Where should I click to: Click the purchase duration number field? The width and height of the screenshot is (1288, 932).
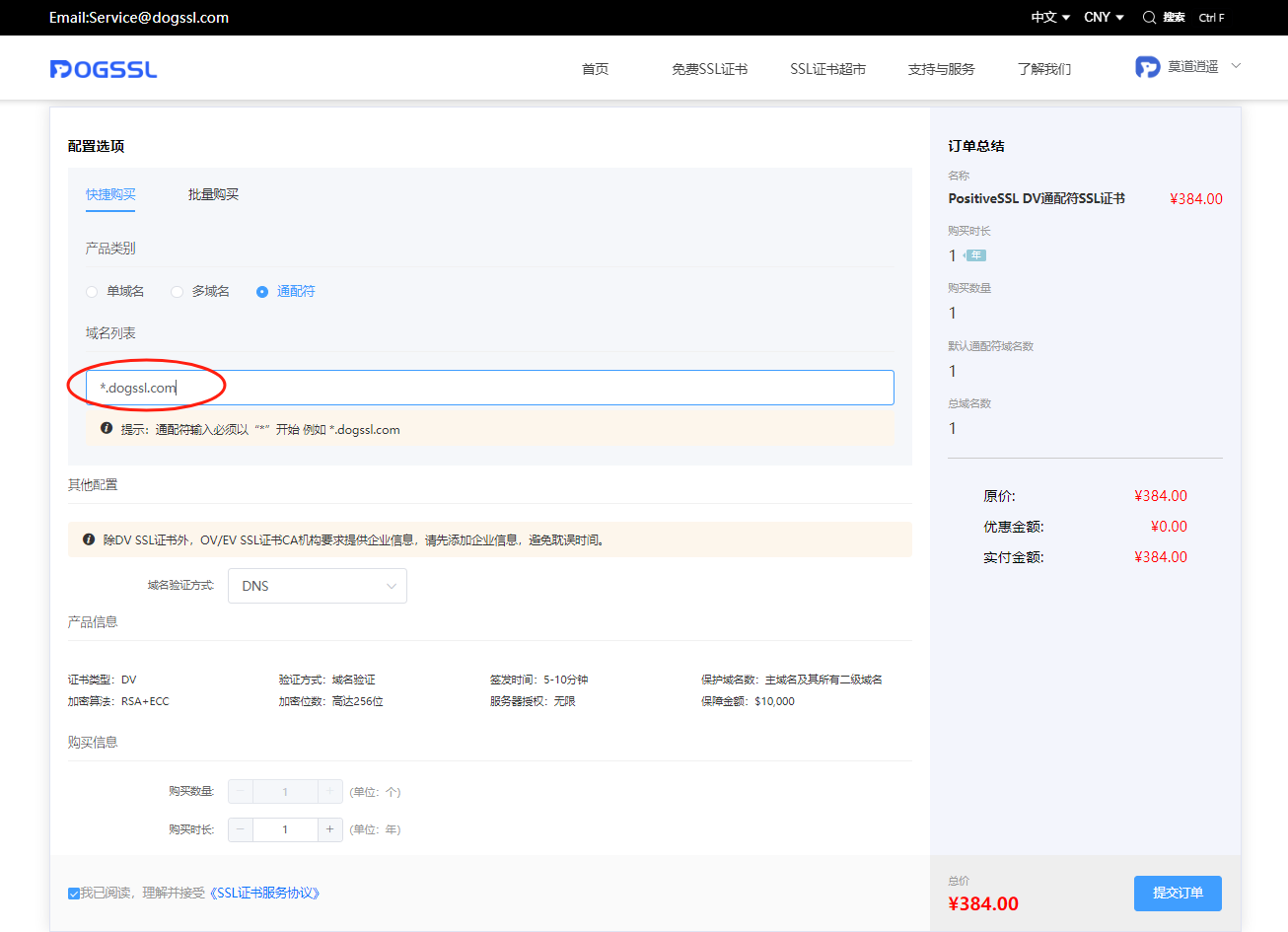tap(285, 829)
